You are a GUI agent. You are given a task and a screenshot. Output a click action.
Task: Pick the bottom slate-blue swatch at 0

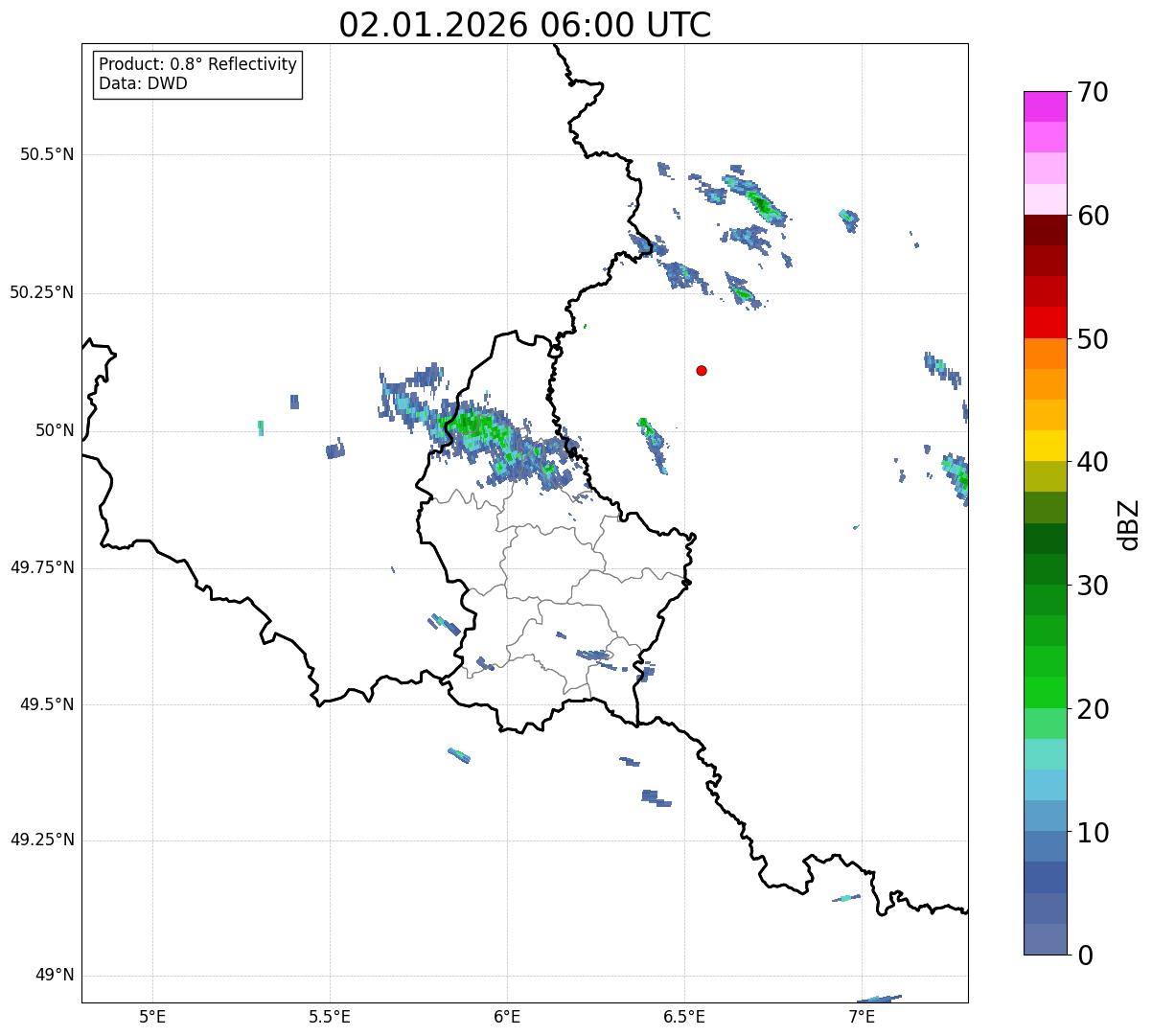[x=1045, y=939]
